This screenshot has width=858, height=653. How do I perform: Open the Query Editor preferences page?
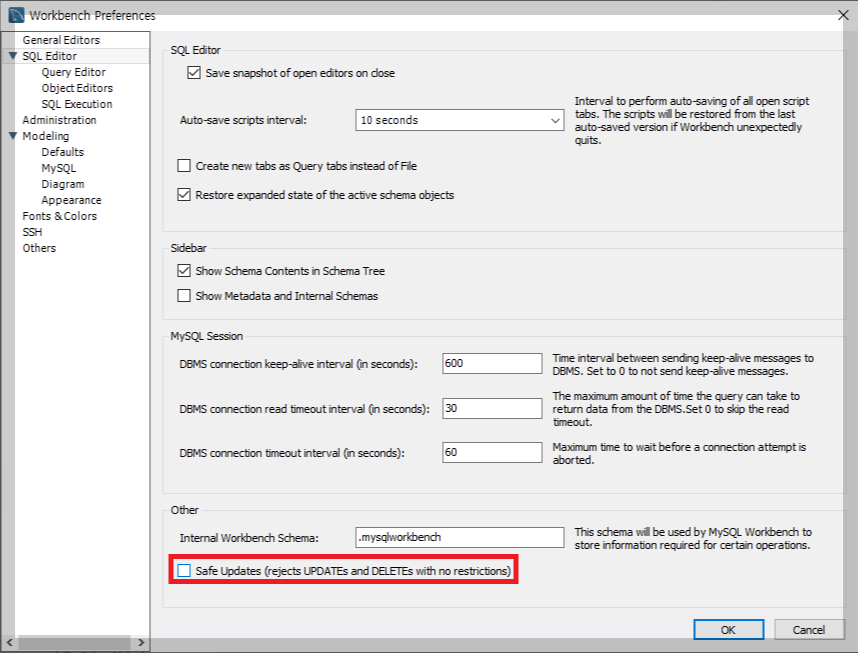74,72
